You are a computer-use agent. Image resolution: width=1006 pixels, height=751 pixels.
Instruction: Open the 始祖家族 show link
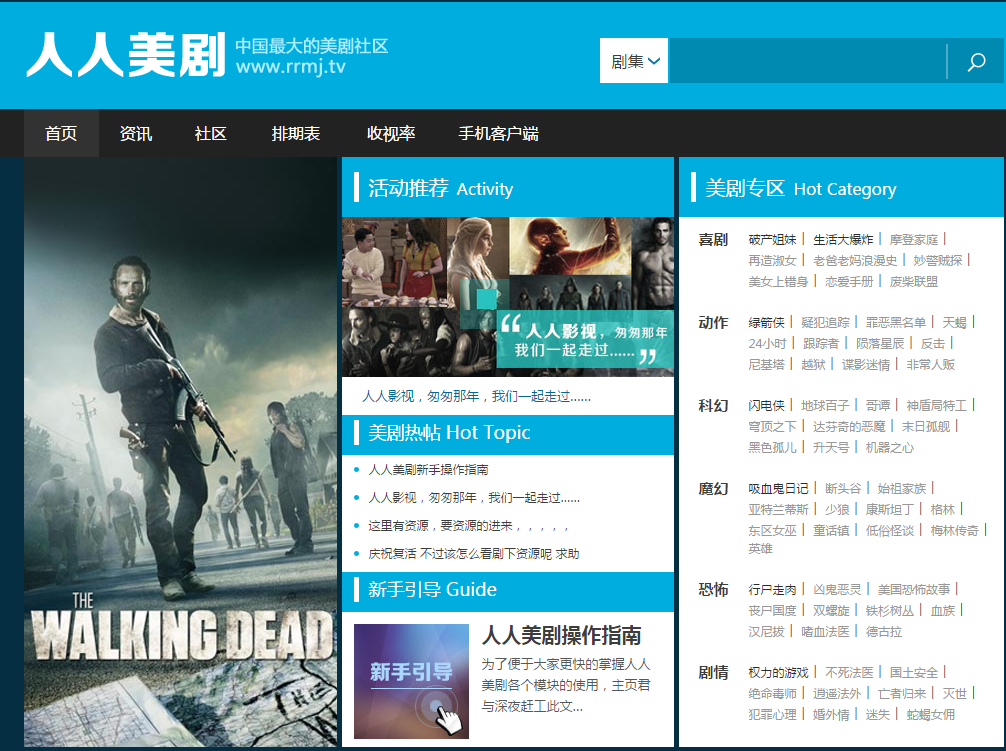[x=902, y=489]
